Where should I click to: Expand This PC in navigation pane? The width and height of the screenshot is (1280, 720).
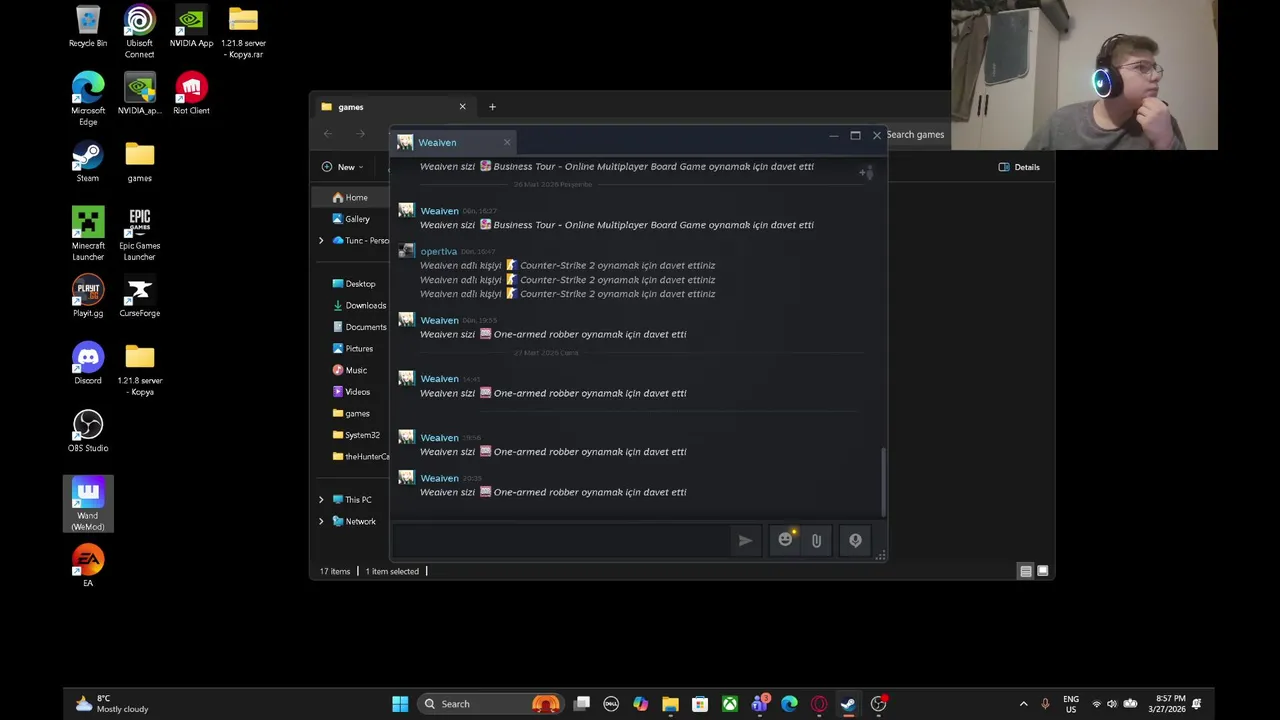pos(321,500)
